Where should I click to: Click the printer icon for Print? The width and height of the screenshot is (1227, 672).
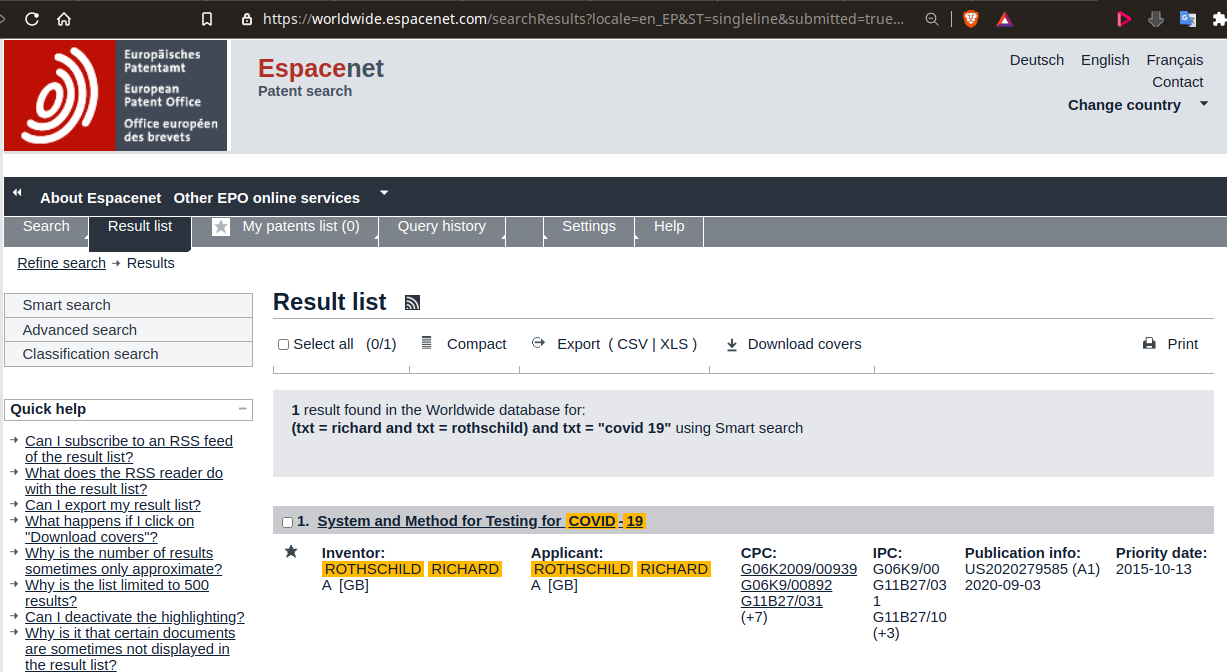click(1149, 344)
